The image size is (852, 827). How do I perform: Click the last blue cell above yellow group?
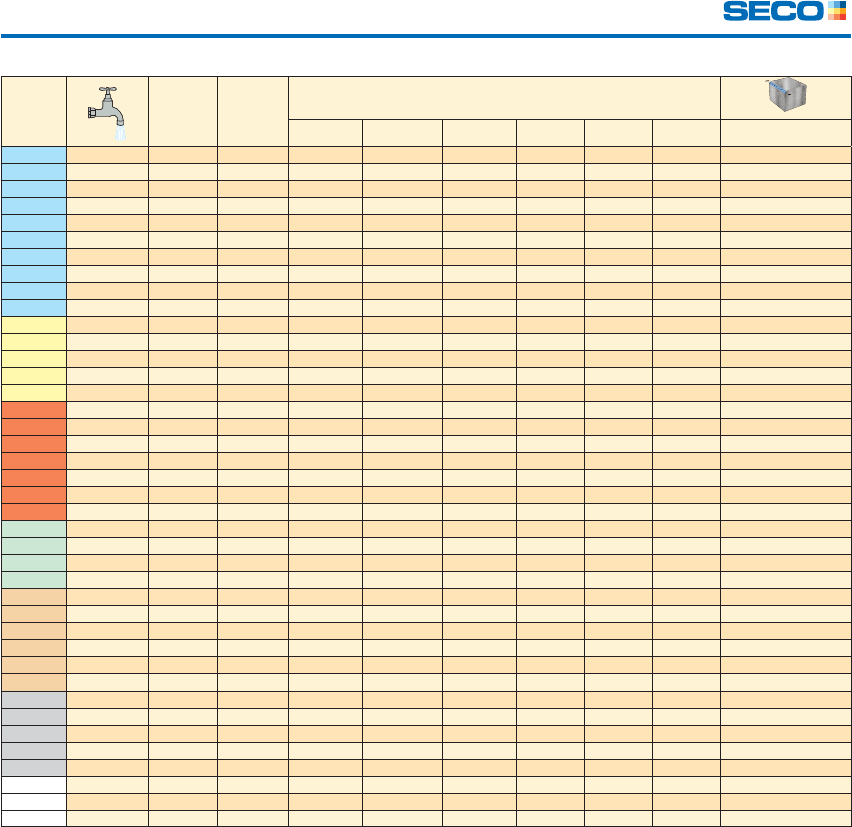click(x=34, y=307)
